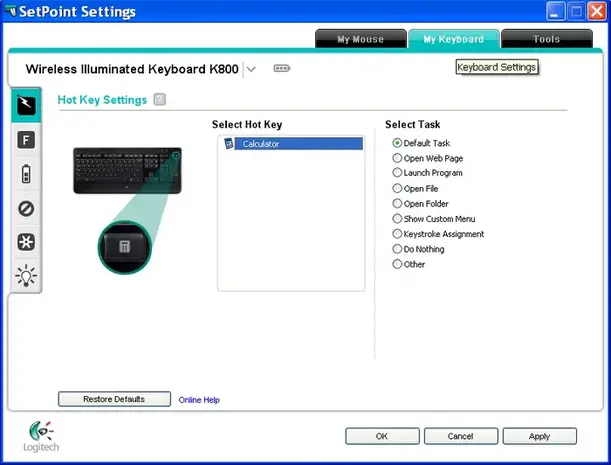Image resolution: width=611 pixels, height=465 pixels.
Task: Open the Hot Key Settings sidebar tab
Action: pos(25,106)
